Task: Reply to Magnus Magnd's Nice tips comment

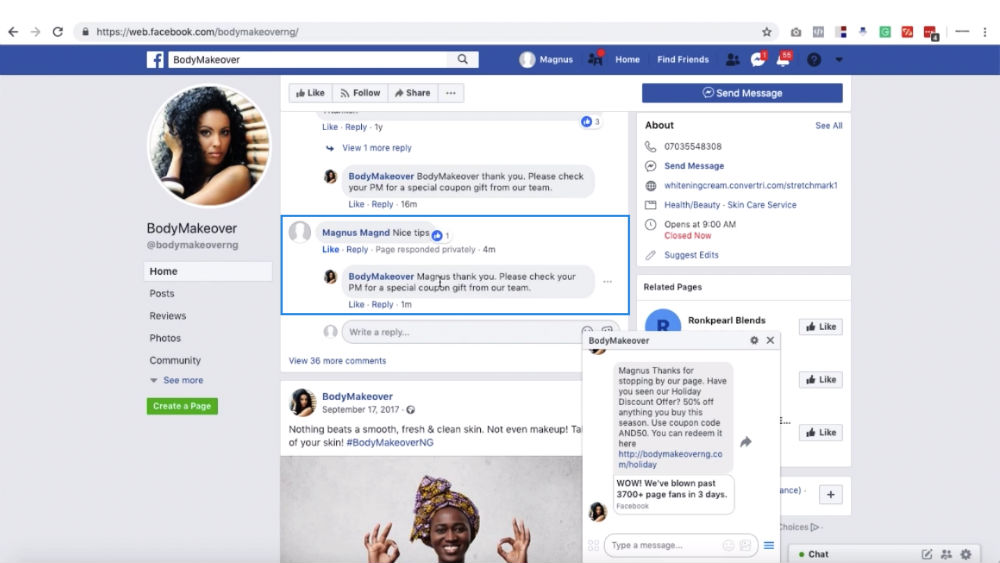Action: pos(357,249)
